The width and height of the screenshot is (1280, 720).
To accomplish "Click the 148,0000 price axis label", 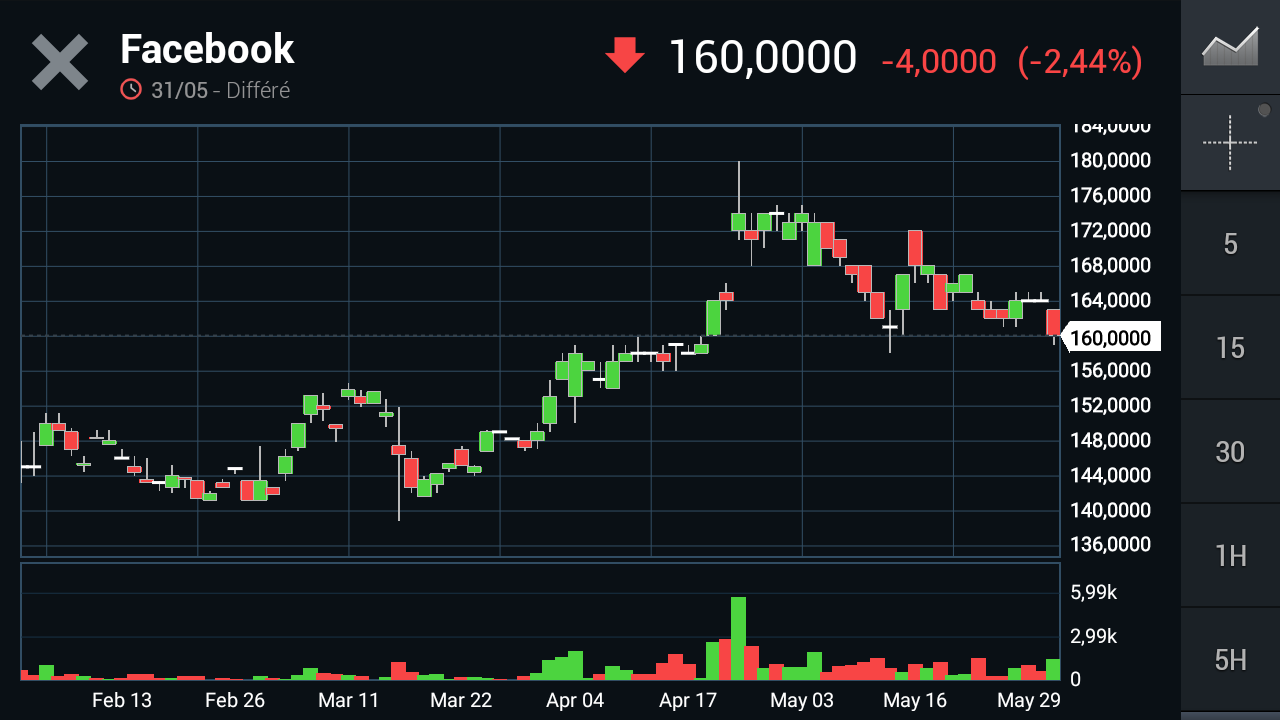I will point(1110,440).
